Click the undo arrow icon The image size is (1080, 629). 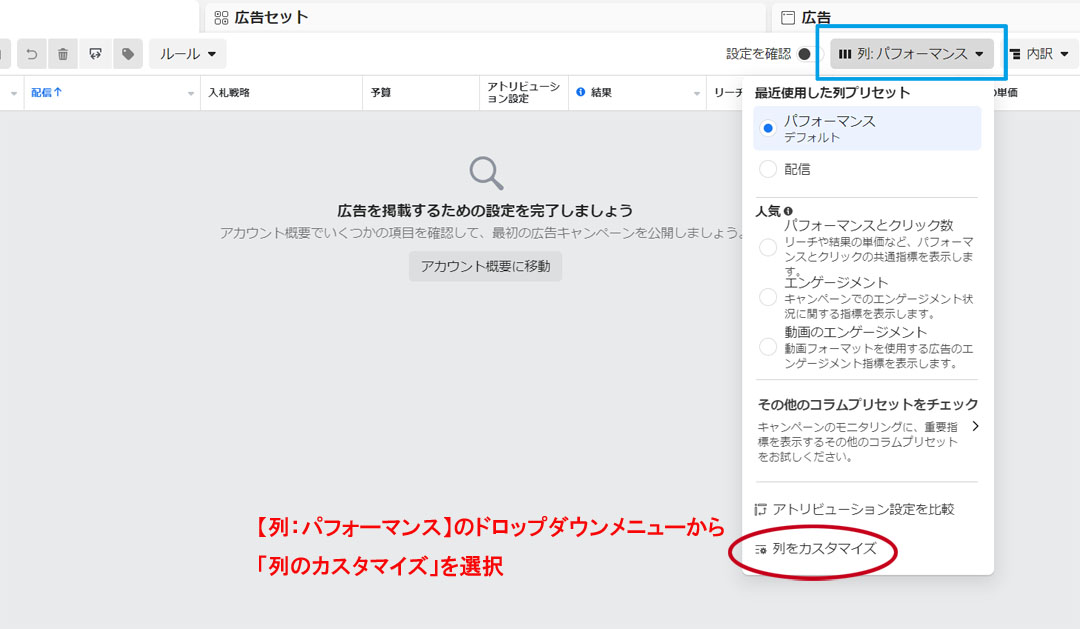coord(32,54)
